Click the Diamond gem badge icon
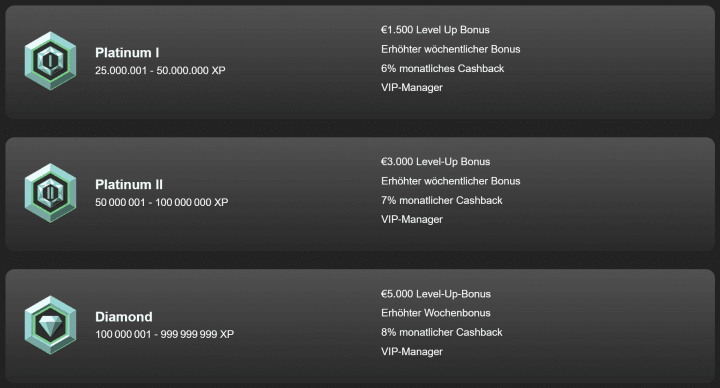The image size is (720, 388). point(51,325)
